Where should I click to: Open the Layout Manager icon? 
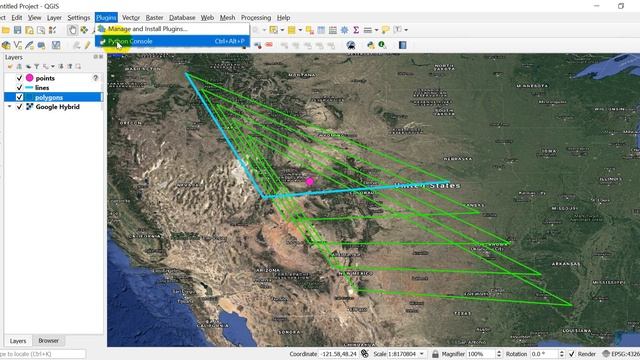41,30
